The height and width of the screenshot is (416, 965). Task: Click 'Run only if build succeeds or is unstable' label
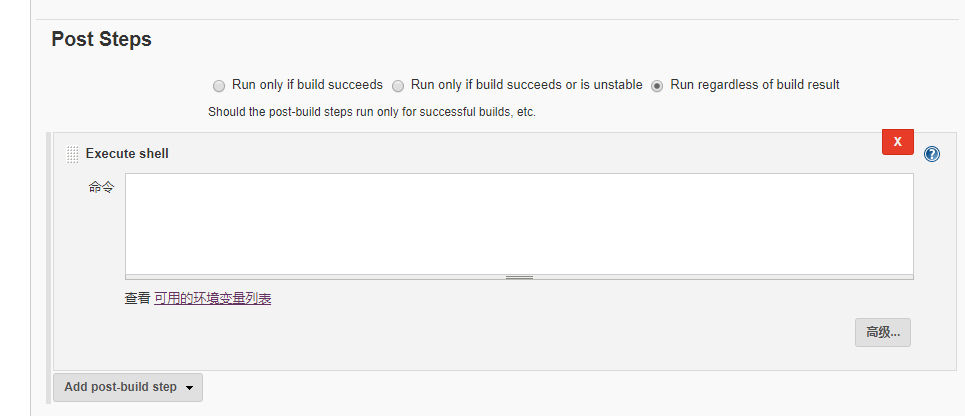click(x=526, y=85)
